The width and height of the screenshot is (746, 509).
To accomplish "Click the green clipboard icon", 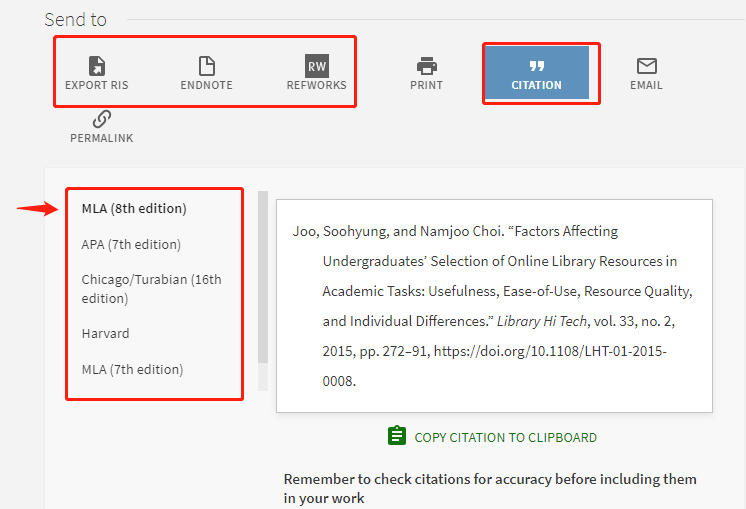I will coord(397,436).
